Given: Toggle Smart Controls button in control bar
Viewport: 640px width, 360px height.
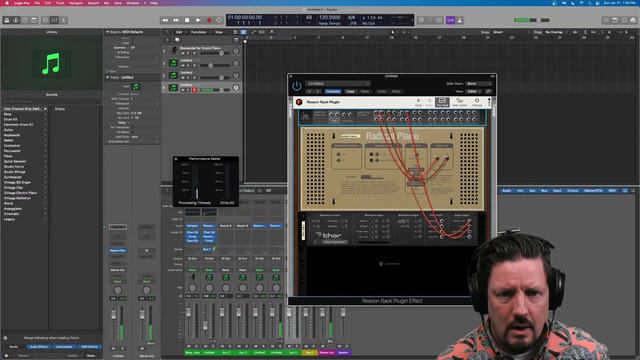Looking at the screenshot, I should pos(45,20).
